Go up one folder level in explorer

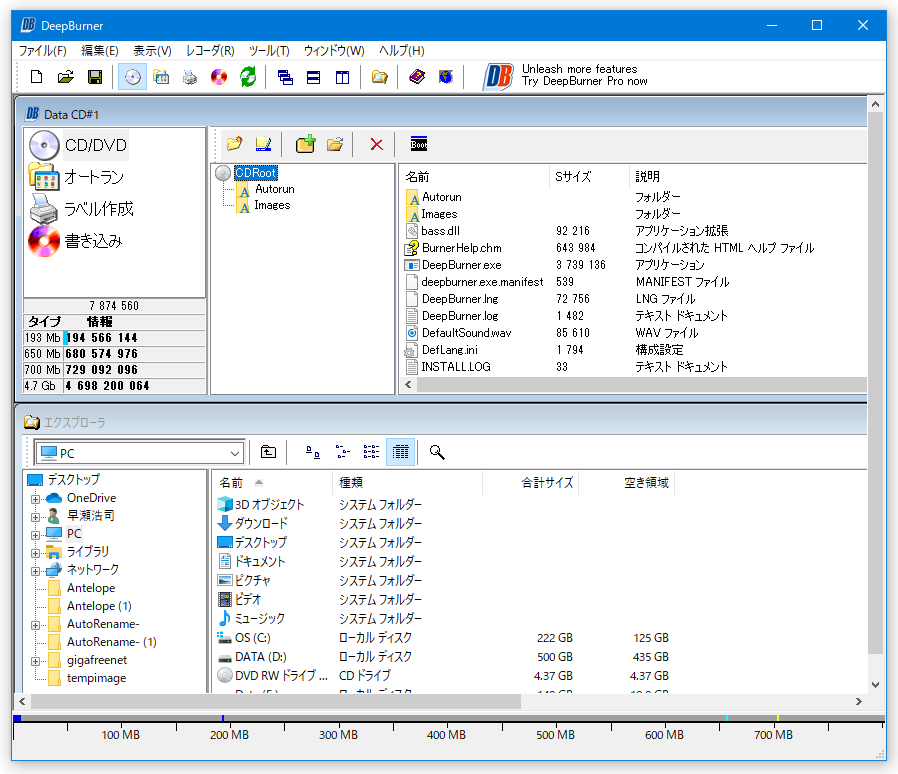click(268, 452)
